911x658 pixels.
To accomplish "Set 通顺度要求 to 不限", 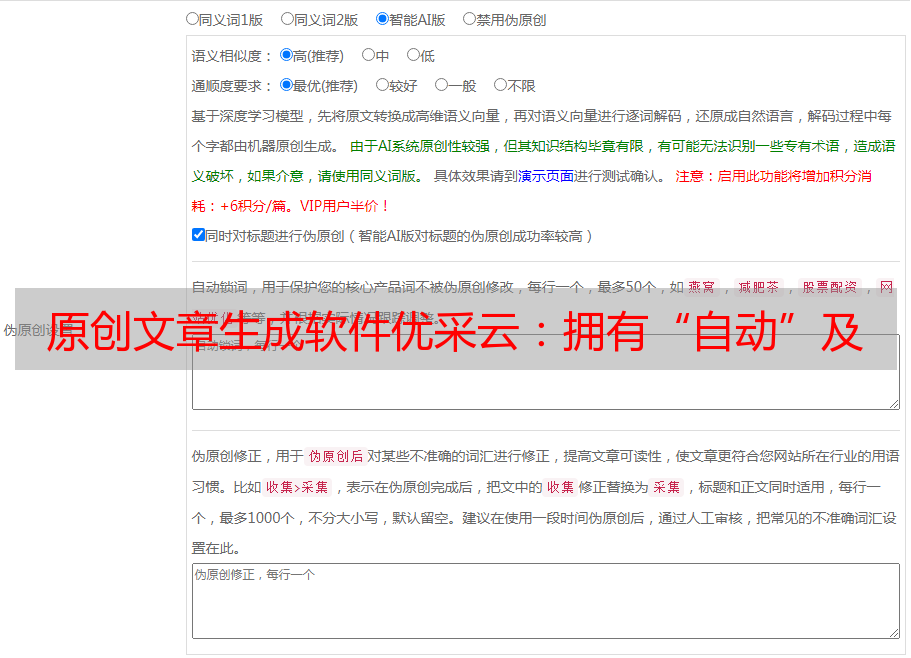I will 500,85.
